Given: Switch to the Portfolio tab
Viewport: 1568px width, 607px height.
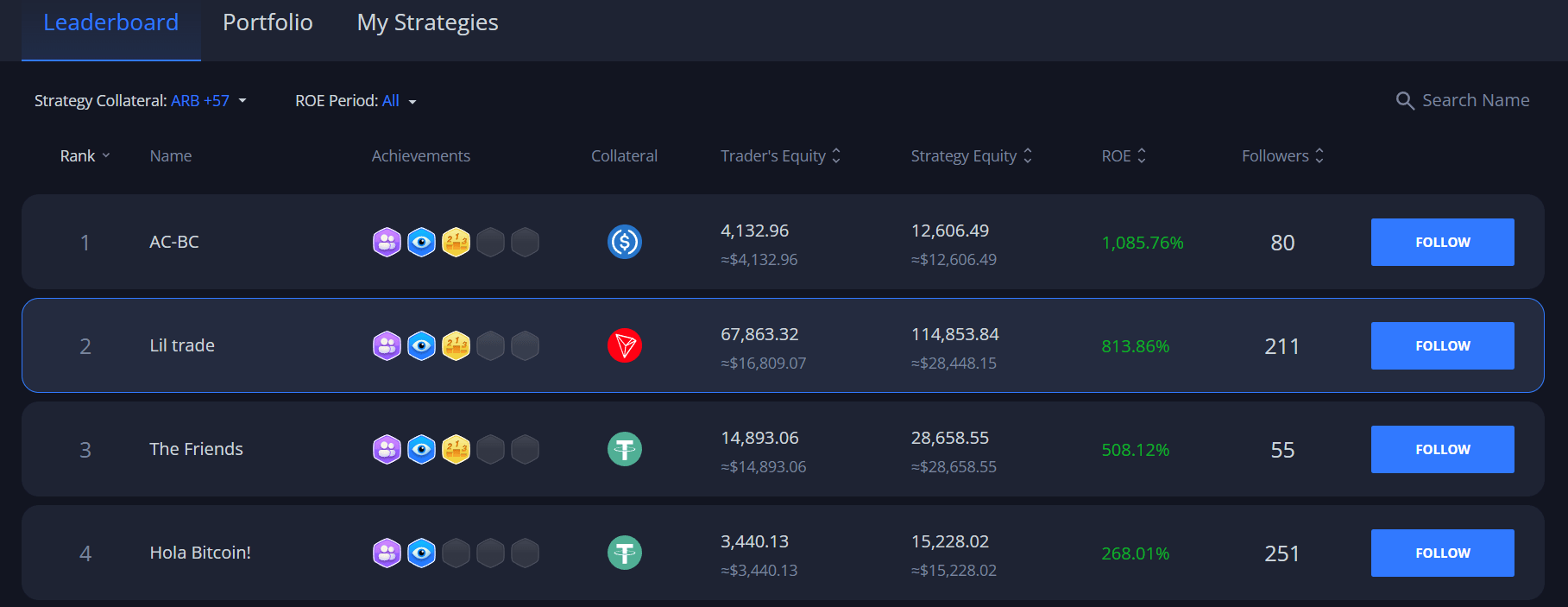Looking at the screenshot, I should coord(268,22).
